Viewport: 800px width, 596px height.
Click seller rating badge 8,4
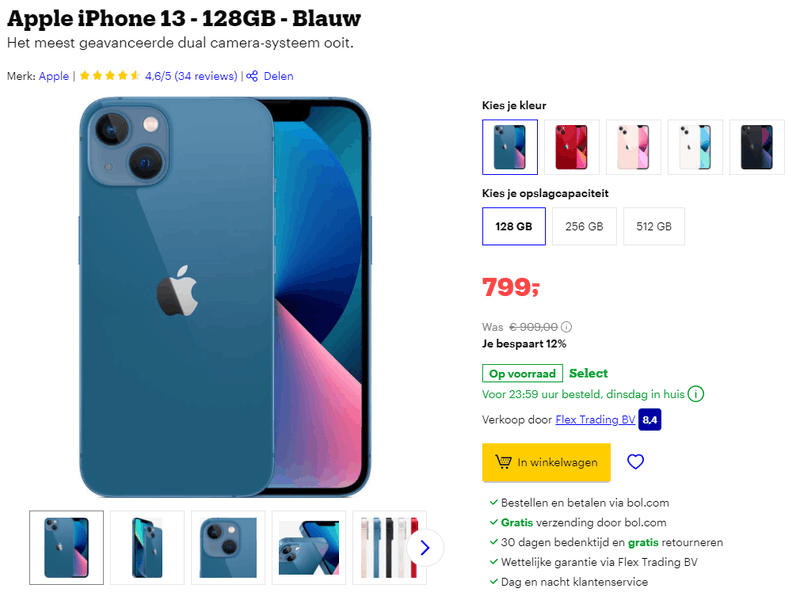(x=650, y=419)
